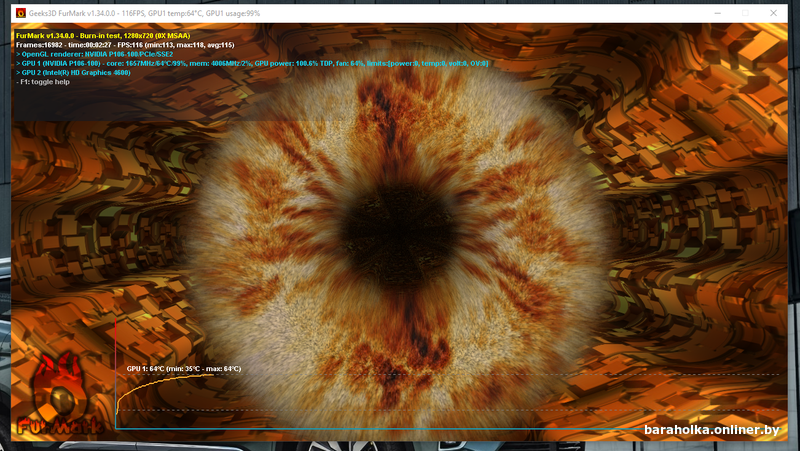Click the 'Frames:16982 - time:00:02:27' stats line
The width and height of the screenshot is (800, 451).
(x=125, y=45)
